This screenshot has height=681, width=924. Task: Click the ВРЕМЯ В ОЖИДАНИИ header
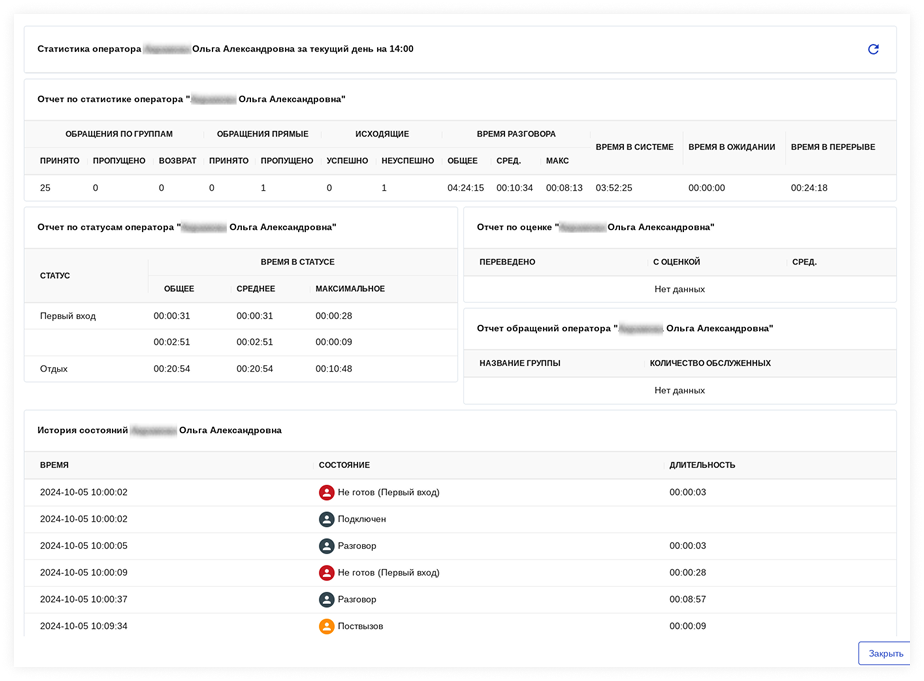pyautogui.click(x=731, y=147)
